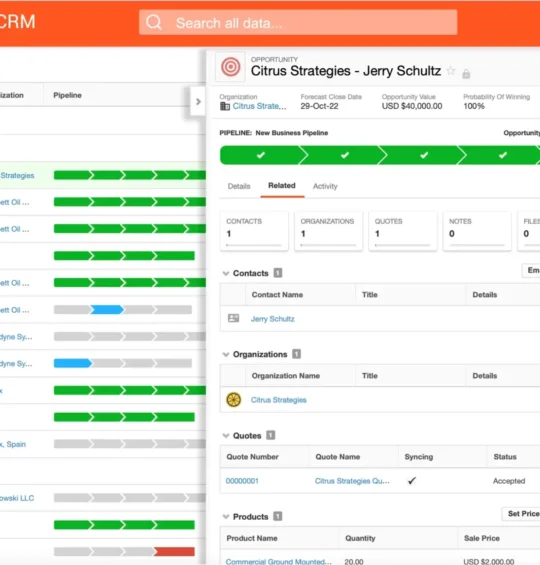Switch to the Details tab

pyautogui.click(x=239, y=186)
